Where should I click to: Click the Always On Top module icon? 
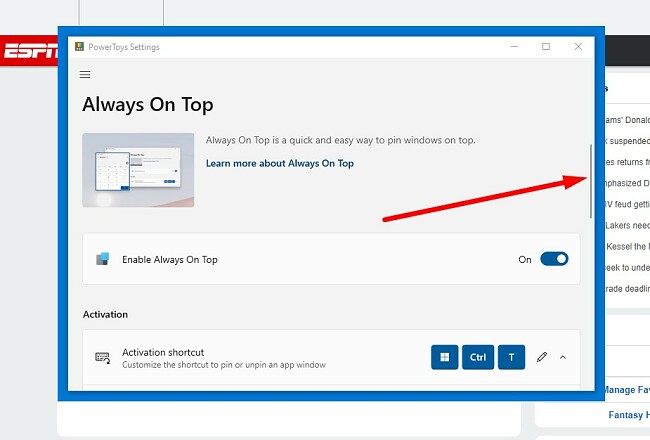pos(103,259)
